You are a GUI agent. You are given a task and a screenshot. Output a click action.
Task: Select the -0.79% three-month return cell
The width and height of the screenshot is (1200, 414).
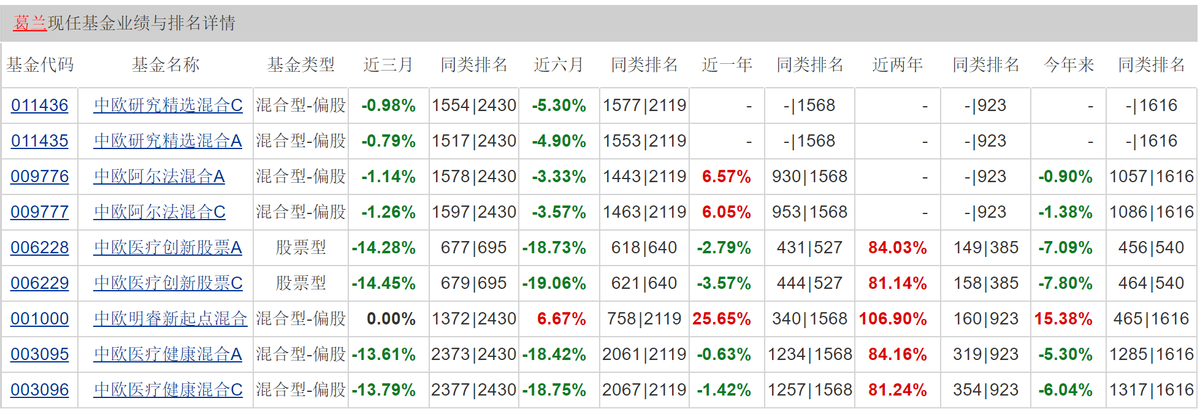tap(388, 141)
